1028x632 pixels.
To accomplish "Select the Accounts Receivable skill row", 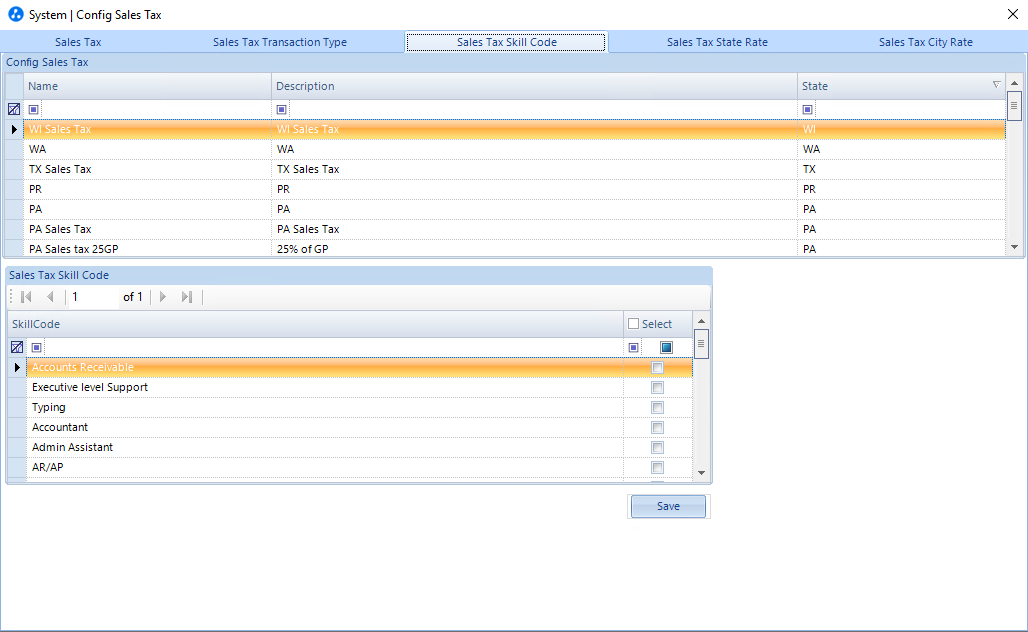I will point(359,367).
